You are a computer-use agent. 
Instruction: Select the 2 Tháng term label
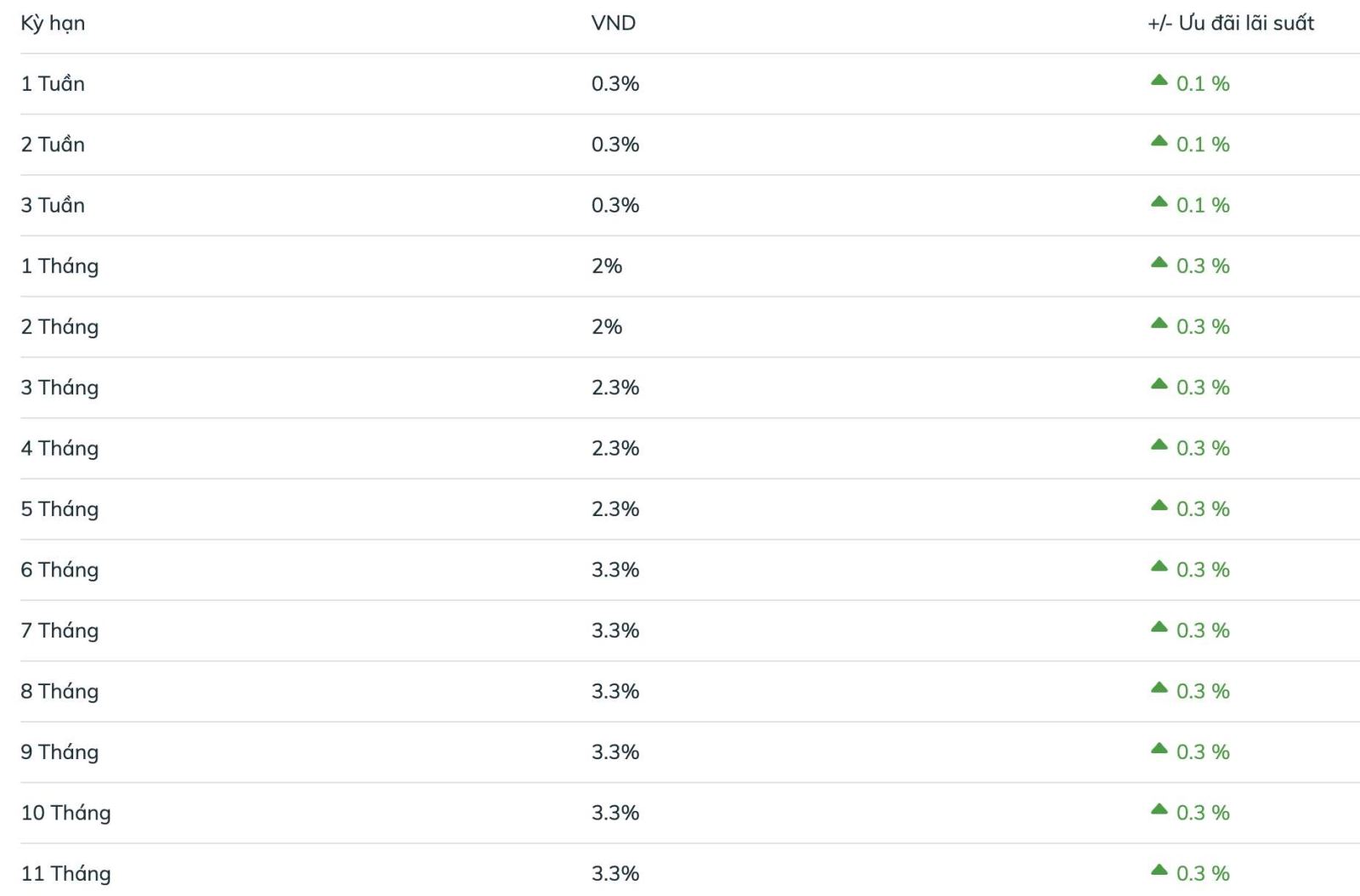(59, 326)
